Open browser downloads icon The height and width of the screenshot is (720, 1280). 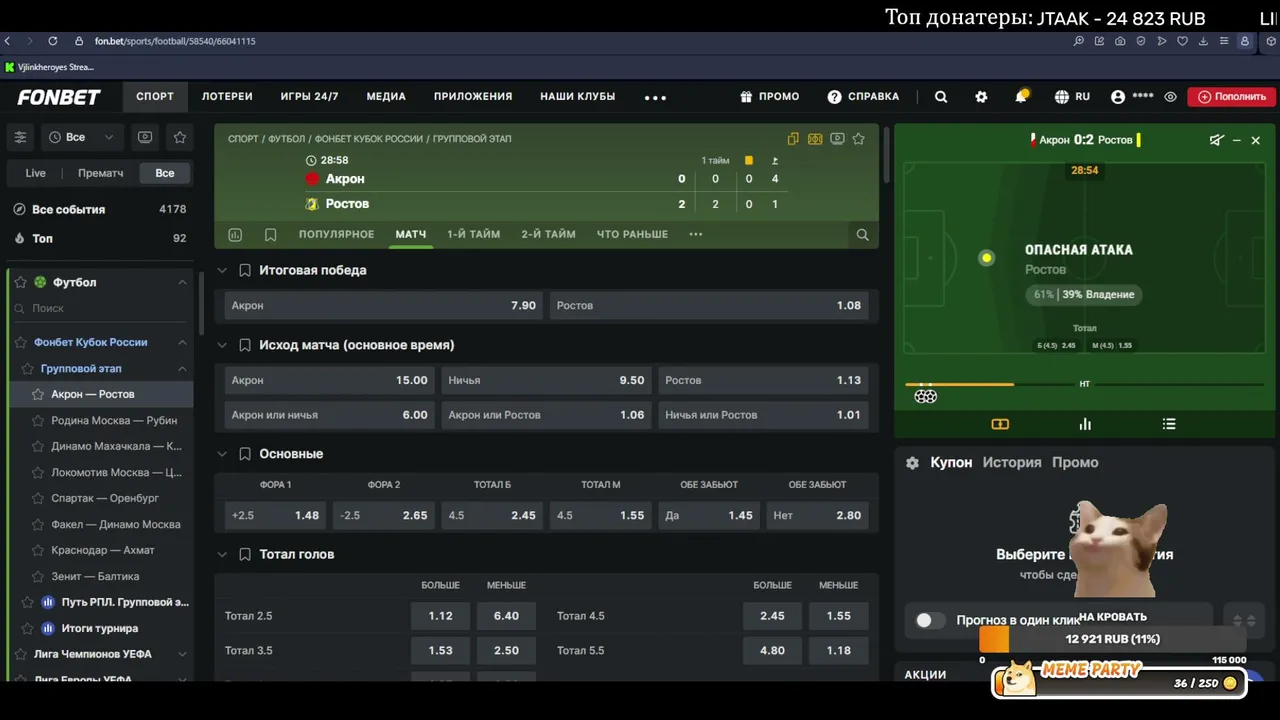tap(1203, 41)
